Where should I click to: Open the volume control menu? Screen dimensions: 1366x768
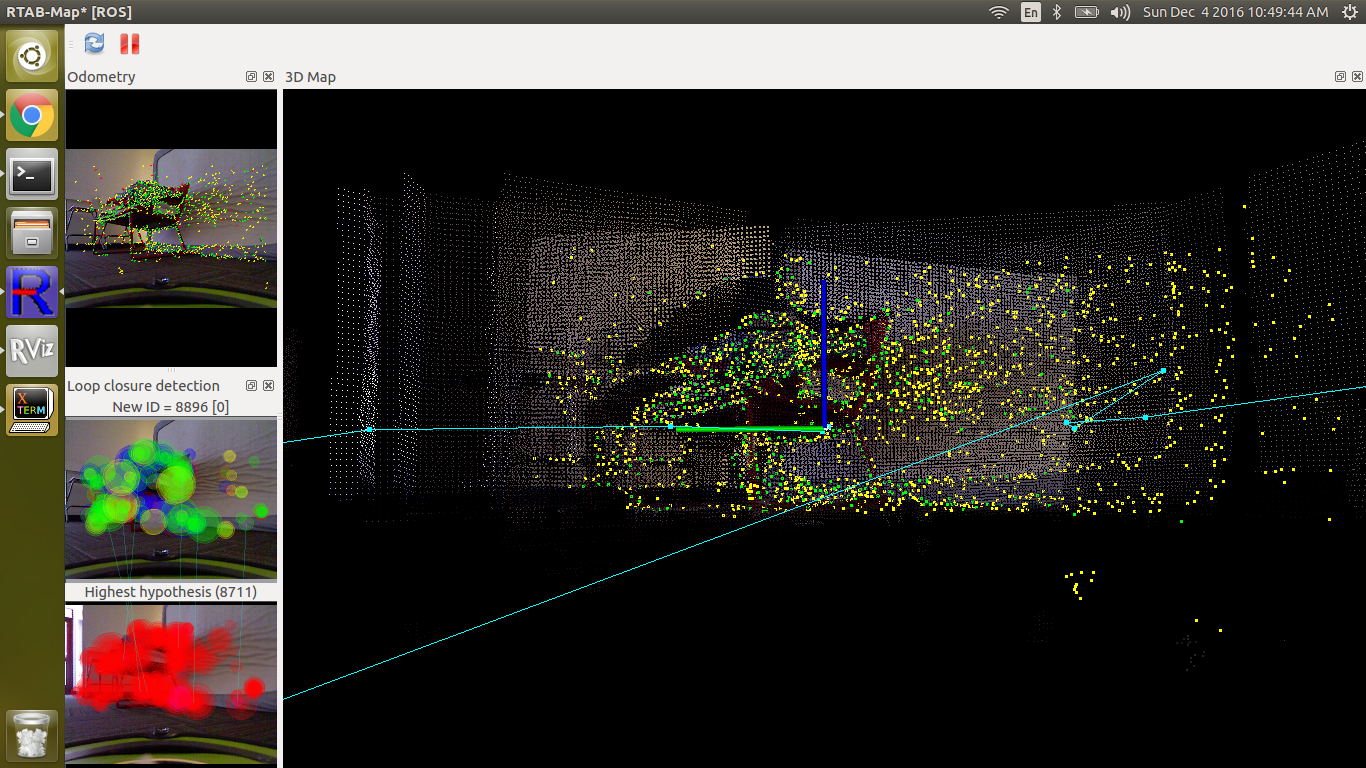[1121, 12]
